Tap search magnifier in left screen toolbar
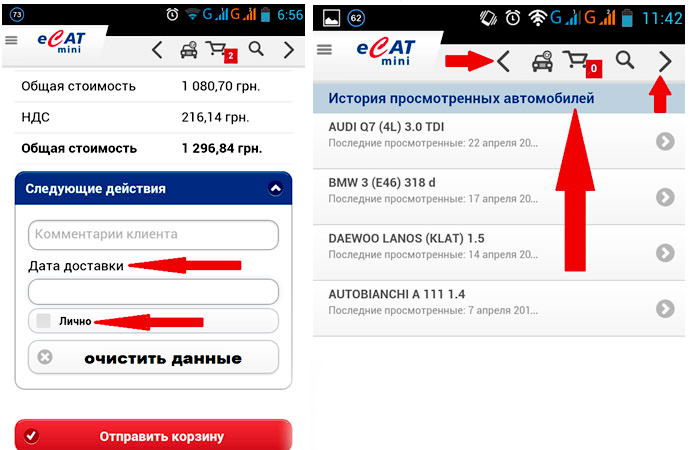This screenshot has height=450, width=696. point(256,48)
